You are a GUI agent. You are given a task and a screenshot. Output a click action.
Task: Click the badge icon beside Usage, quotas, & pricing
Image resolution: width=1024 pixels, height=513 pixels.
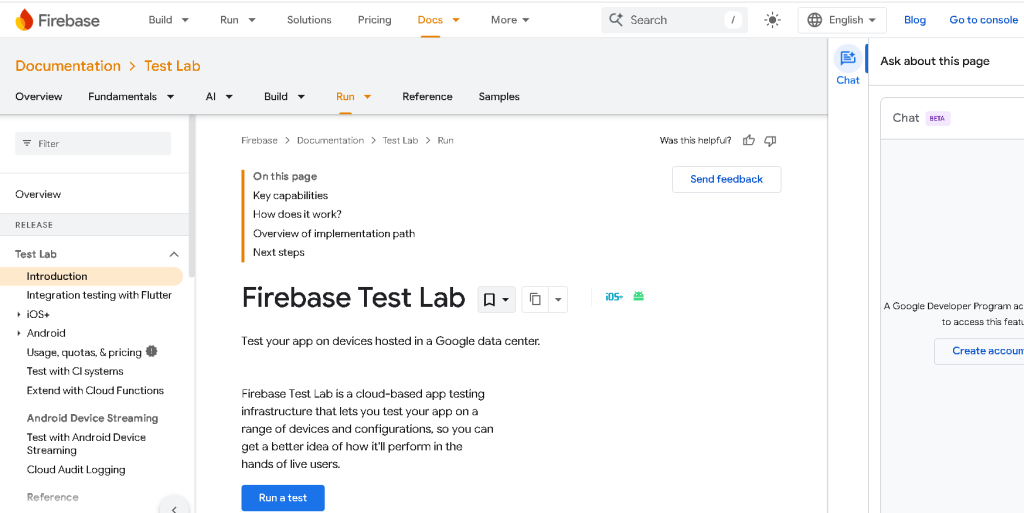[152, 352]
